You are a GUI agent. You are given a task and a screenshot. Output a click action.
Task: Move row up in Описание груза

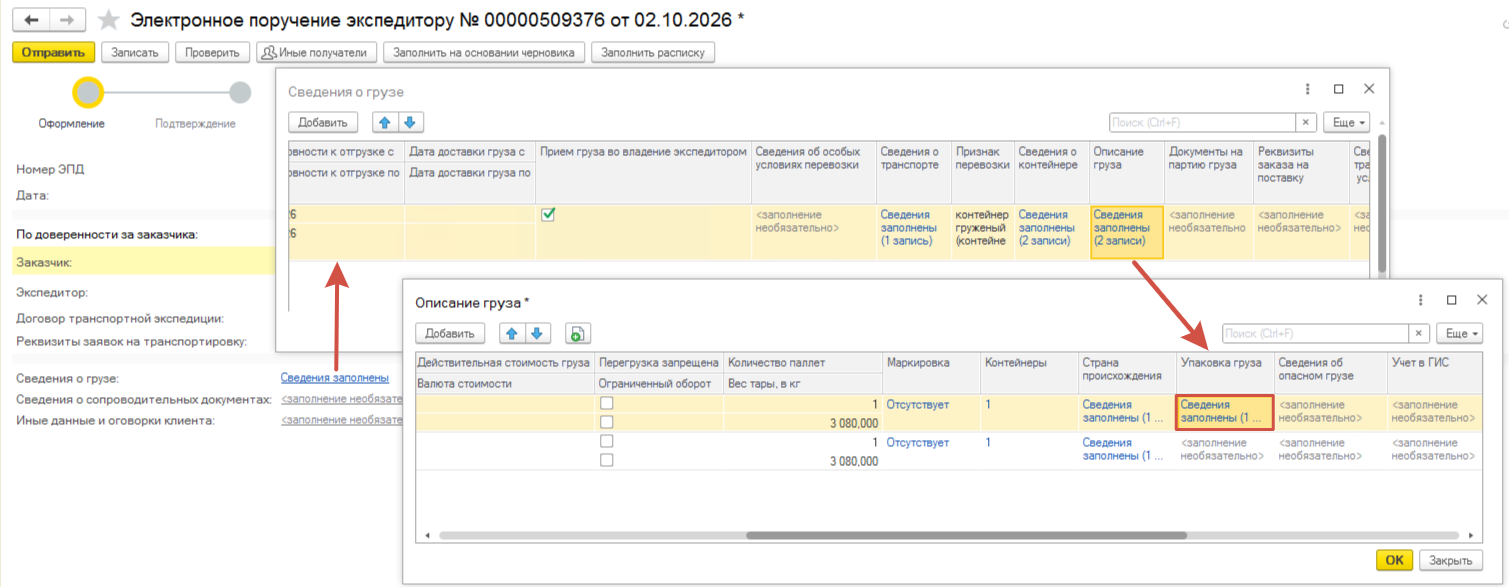pos(512,333)
